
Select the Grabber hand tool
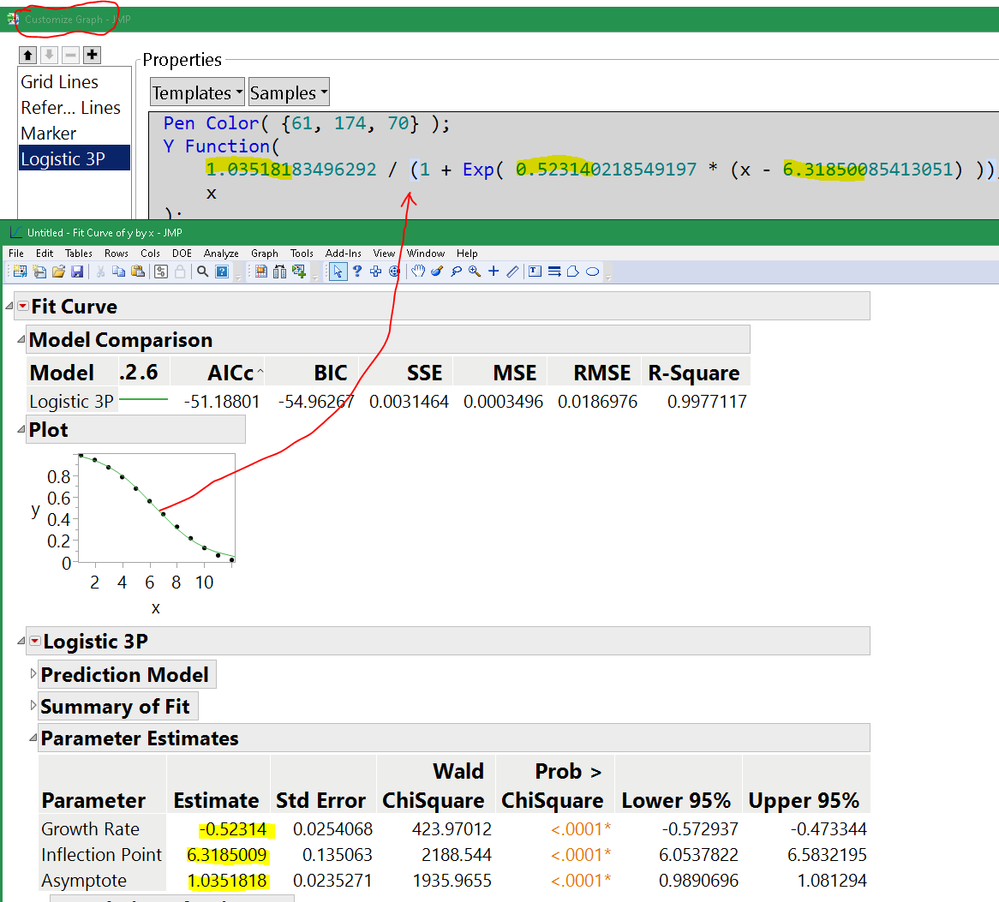(x=418, y=271)
